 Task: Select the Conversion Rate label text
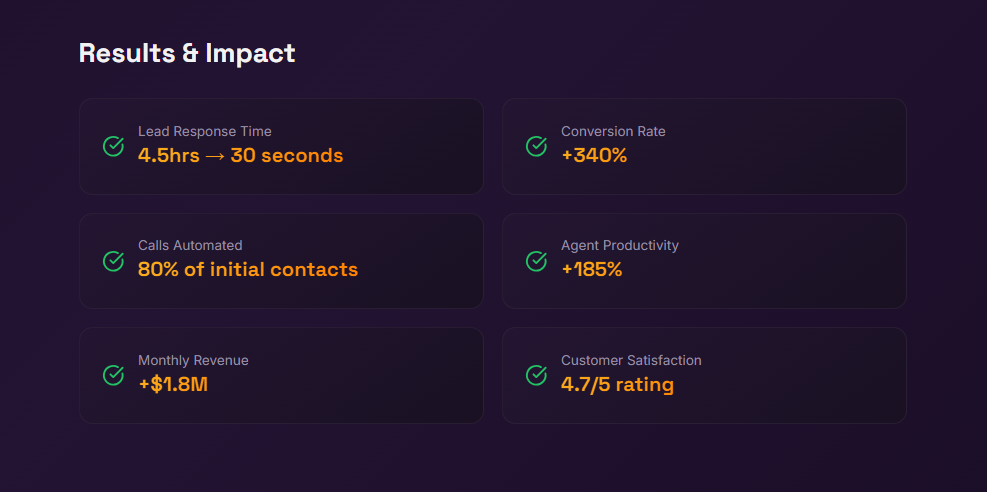pos(613,131)
